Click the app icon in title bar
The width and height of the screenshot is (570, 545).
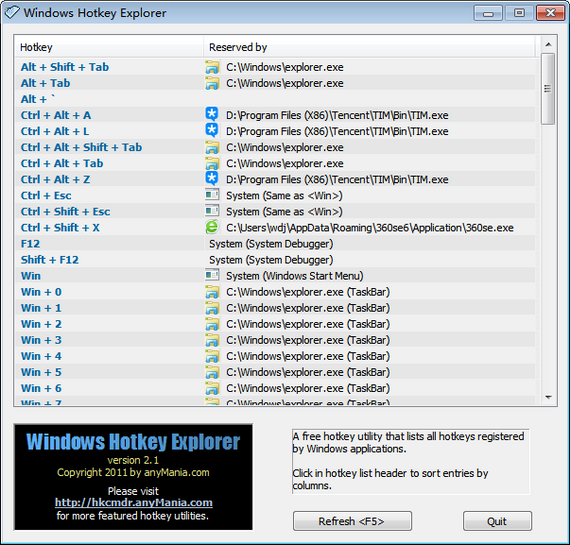pos(12,12)
